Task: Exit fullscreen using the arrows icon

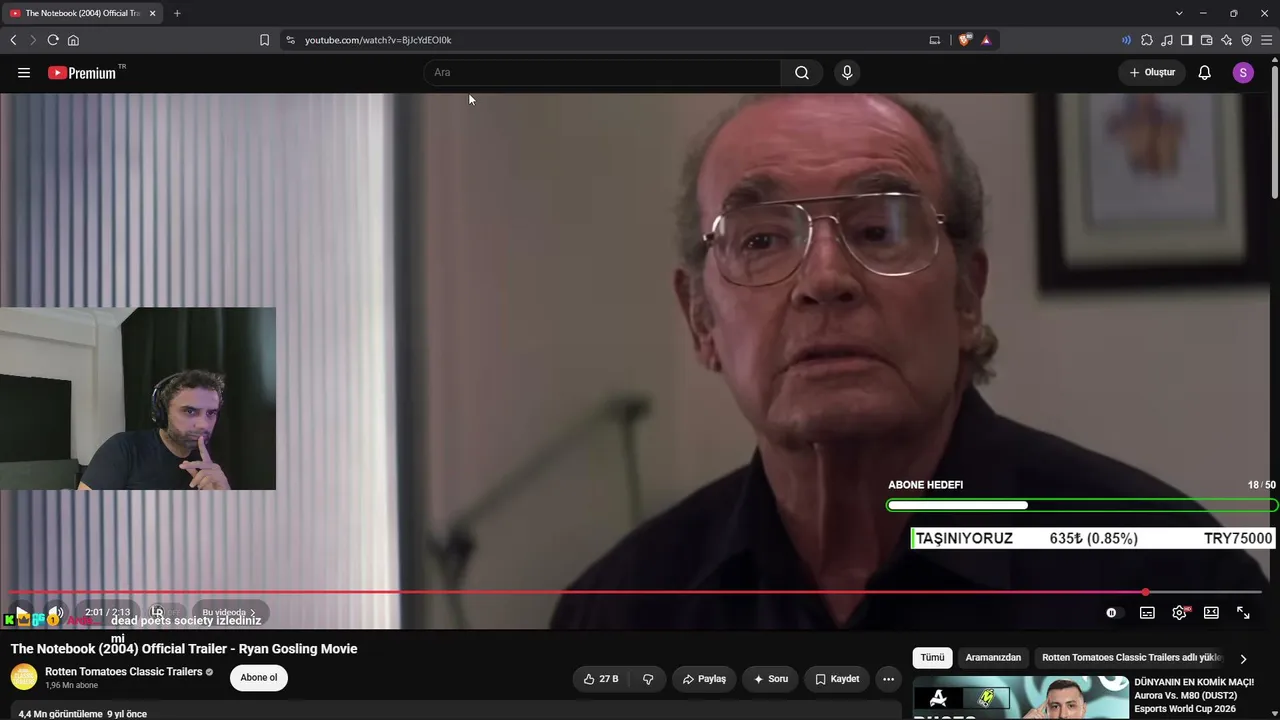Action: point(1243,613)
